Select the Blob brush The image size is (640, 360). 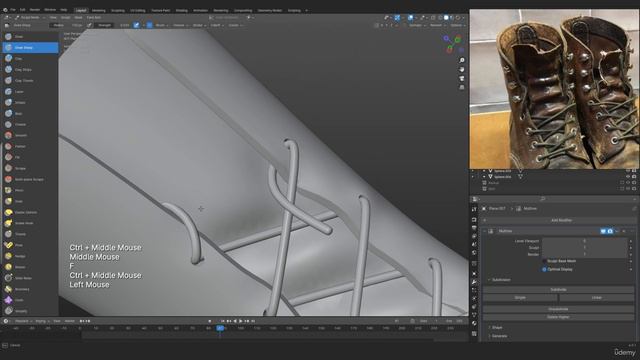(31, 113)
